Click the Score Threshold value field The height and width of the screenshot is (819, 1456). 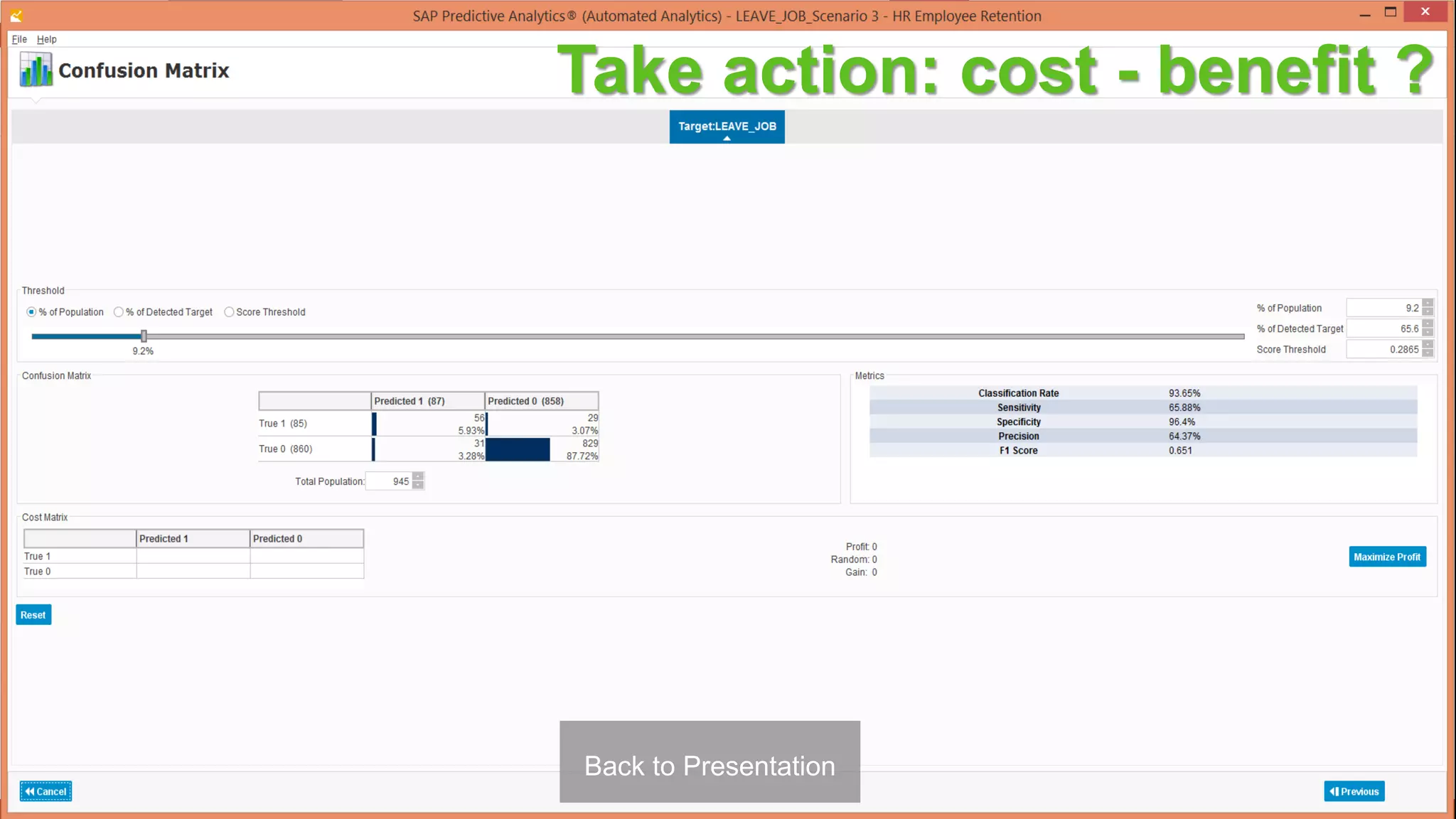tap(1383, 349)
